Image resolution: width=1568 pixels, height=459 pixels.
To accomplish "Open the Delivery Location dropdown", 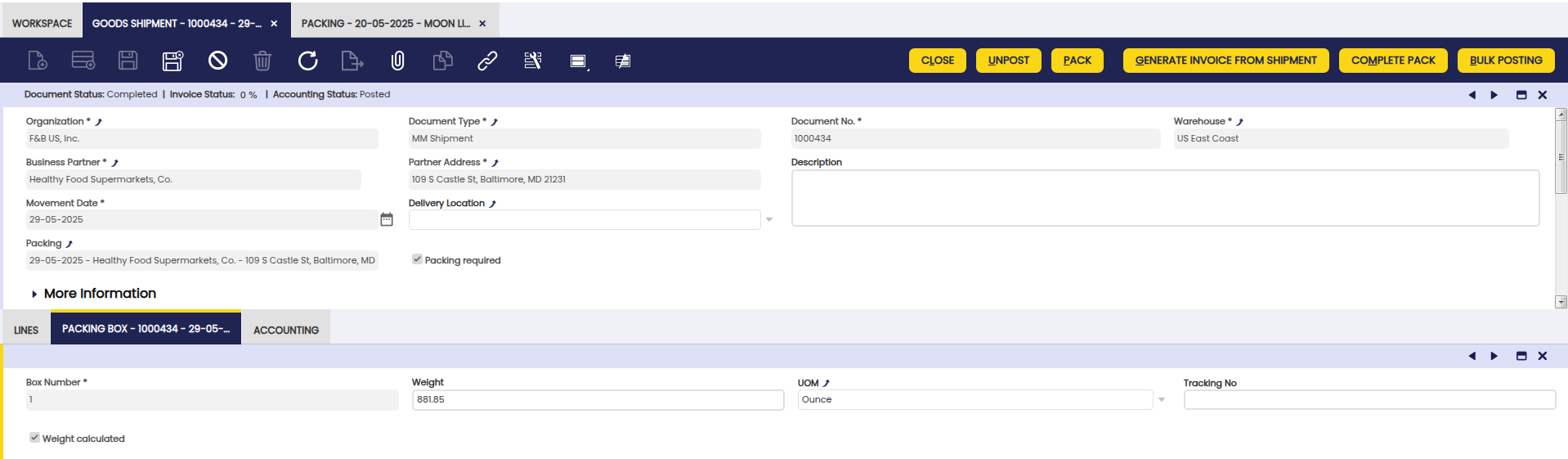I will 768,220.
